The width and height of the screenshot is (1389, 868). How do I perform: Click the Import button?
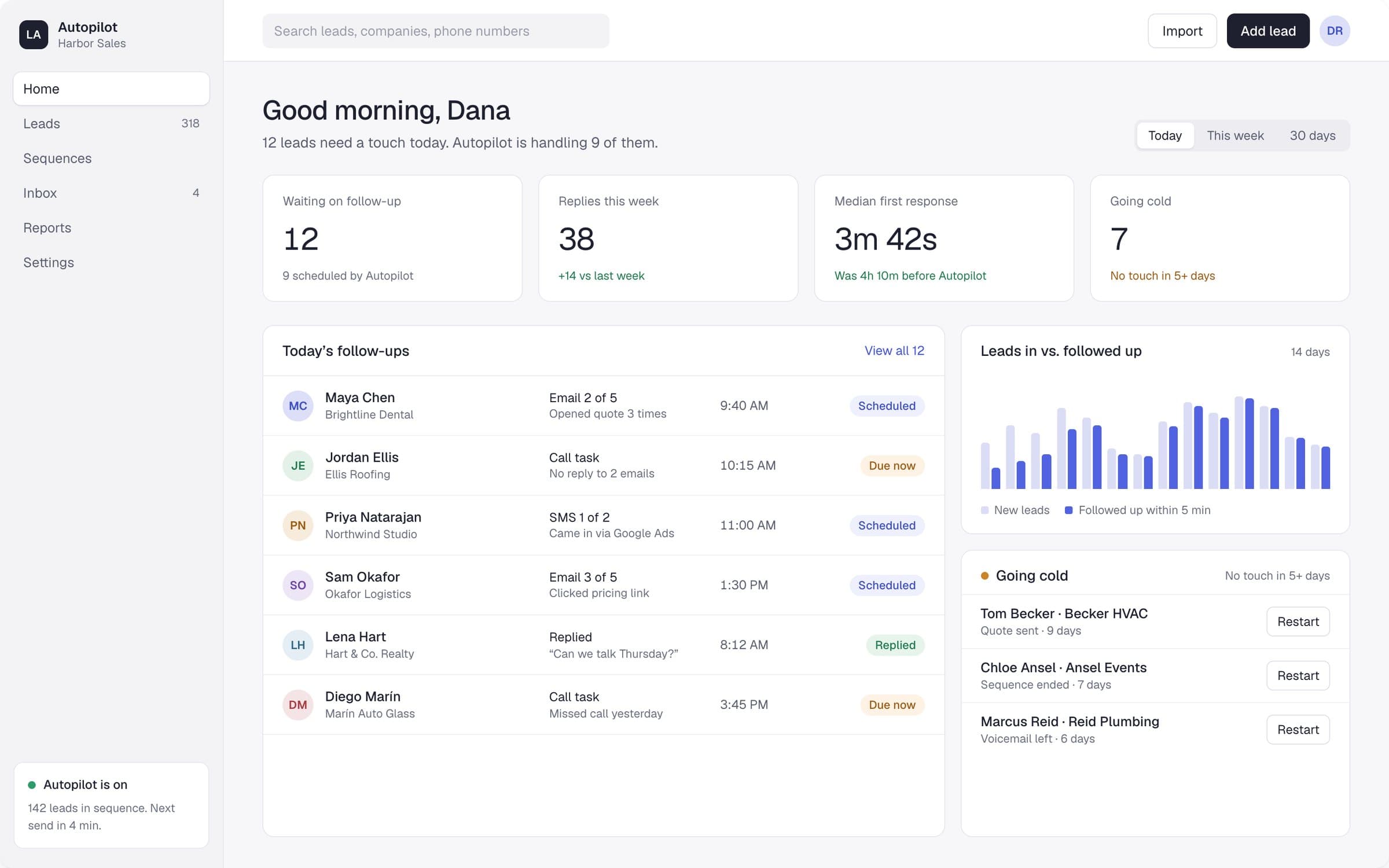coord(1182,31)
